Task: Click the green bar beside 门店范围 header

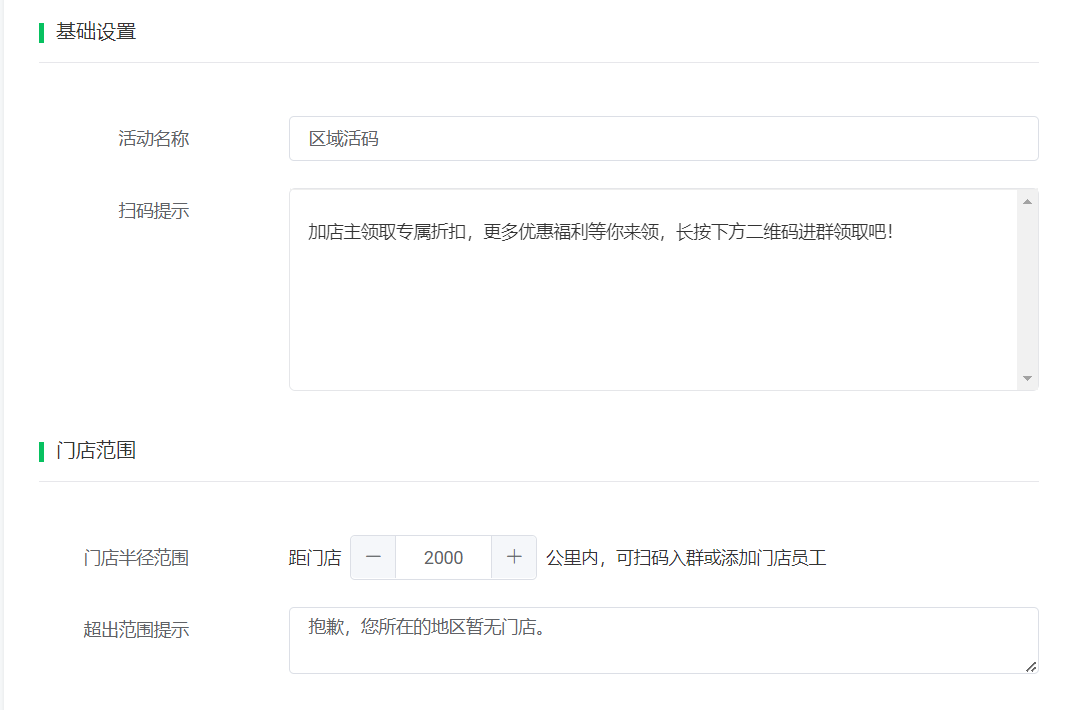Action: tap(40, 450)
